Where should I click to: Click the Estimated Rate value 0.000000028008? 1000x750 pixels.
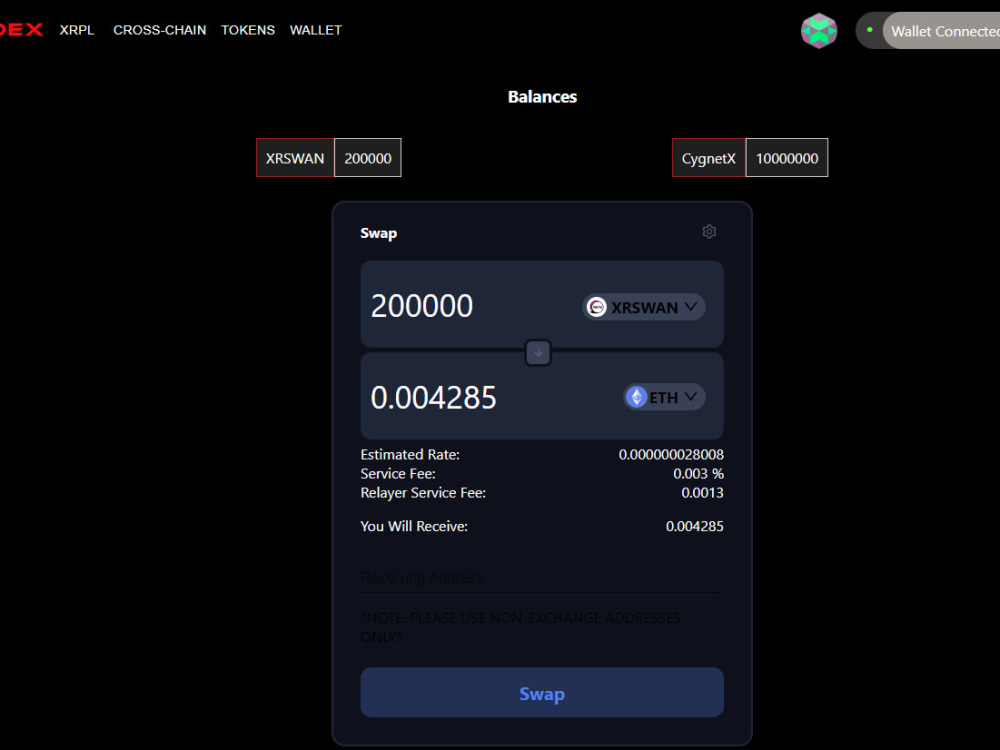671,455
